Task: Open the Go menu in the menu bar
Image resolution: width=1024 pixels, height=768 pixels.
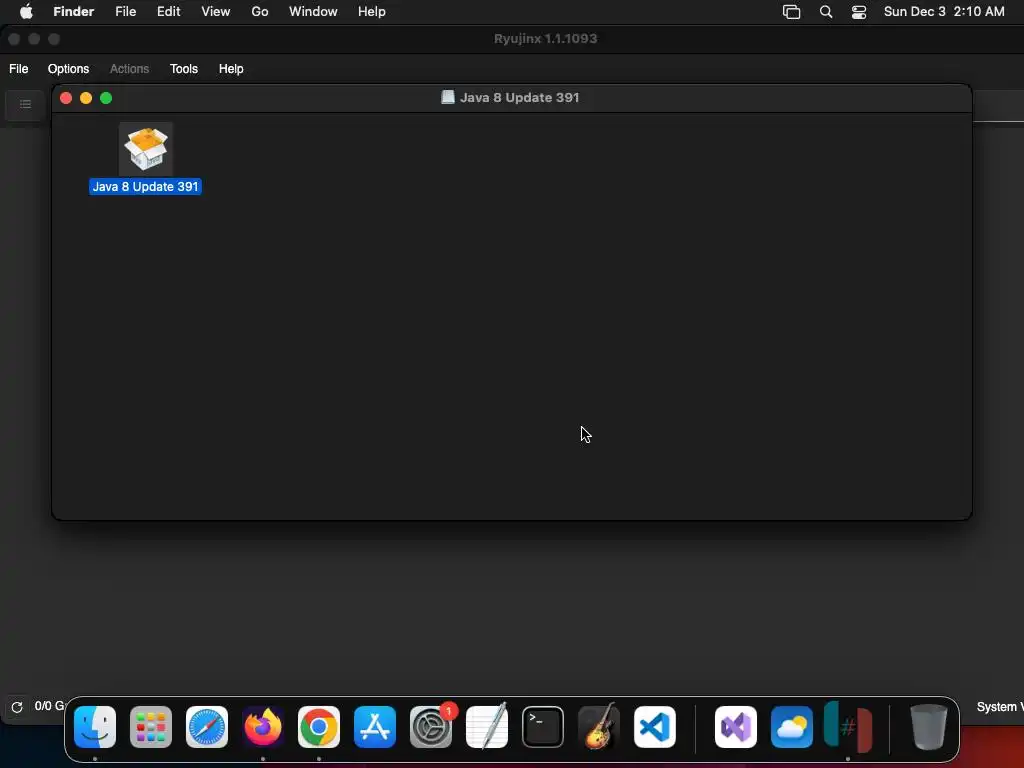Action: tap(260, 12)
